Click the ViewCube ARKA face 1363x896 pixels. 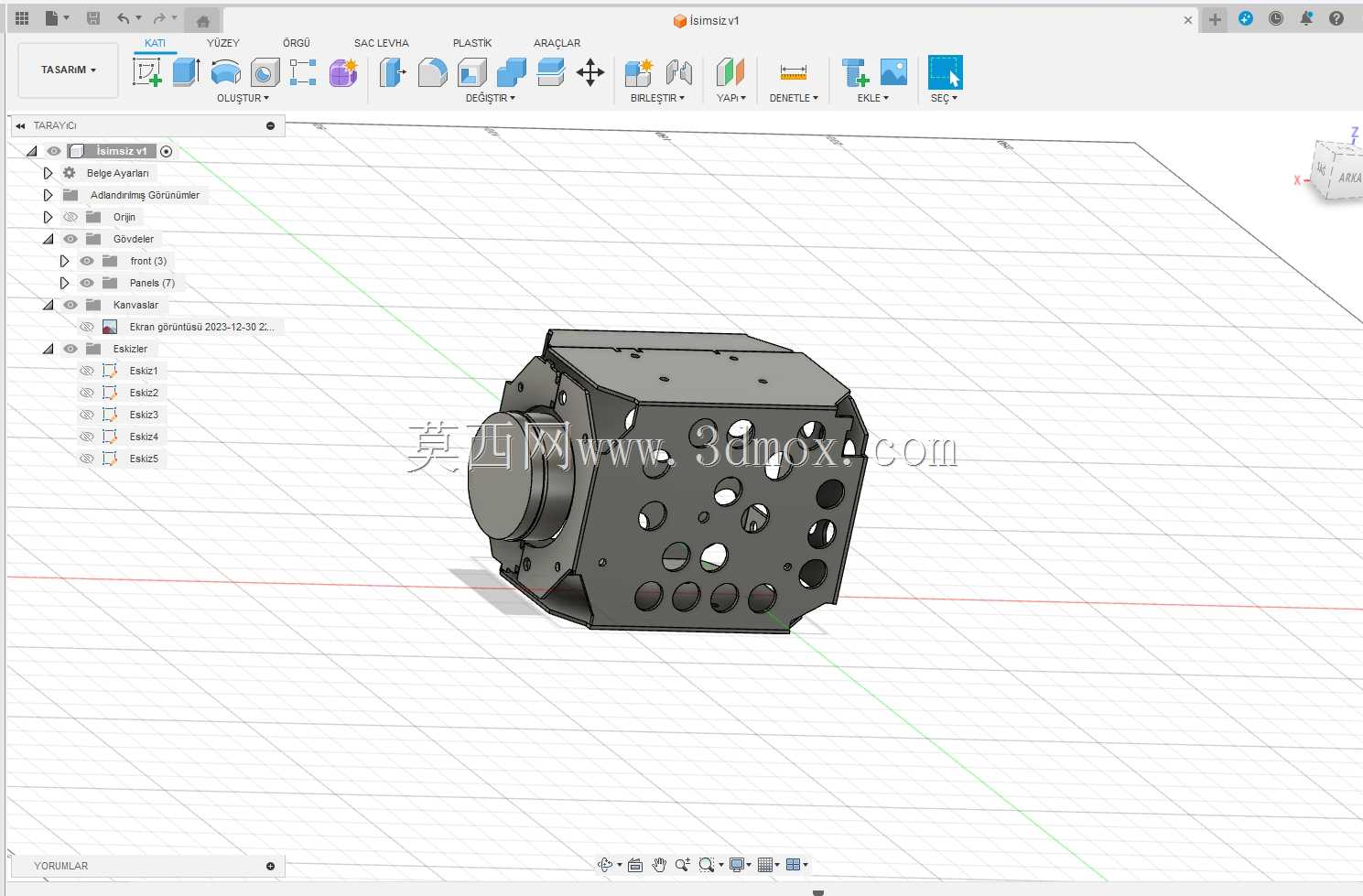[1347, 177]
